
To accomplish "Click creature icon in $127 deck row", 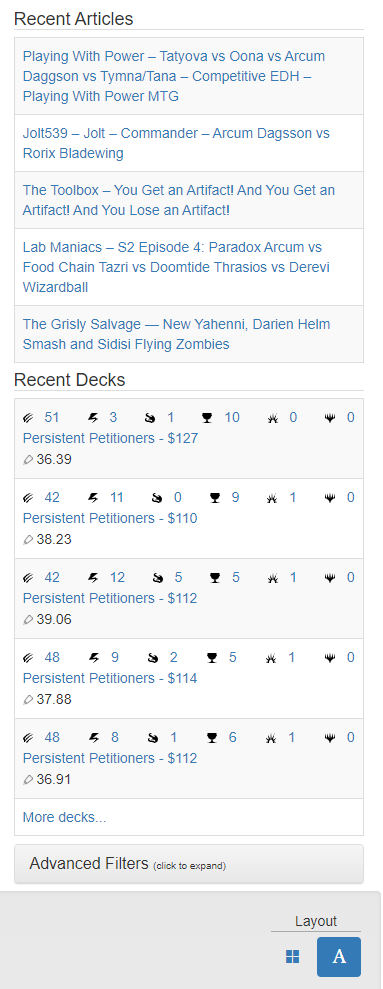I will coord(28,418).
